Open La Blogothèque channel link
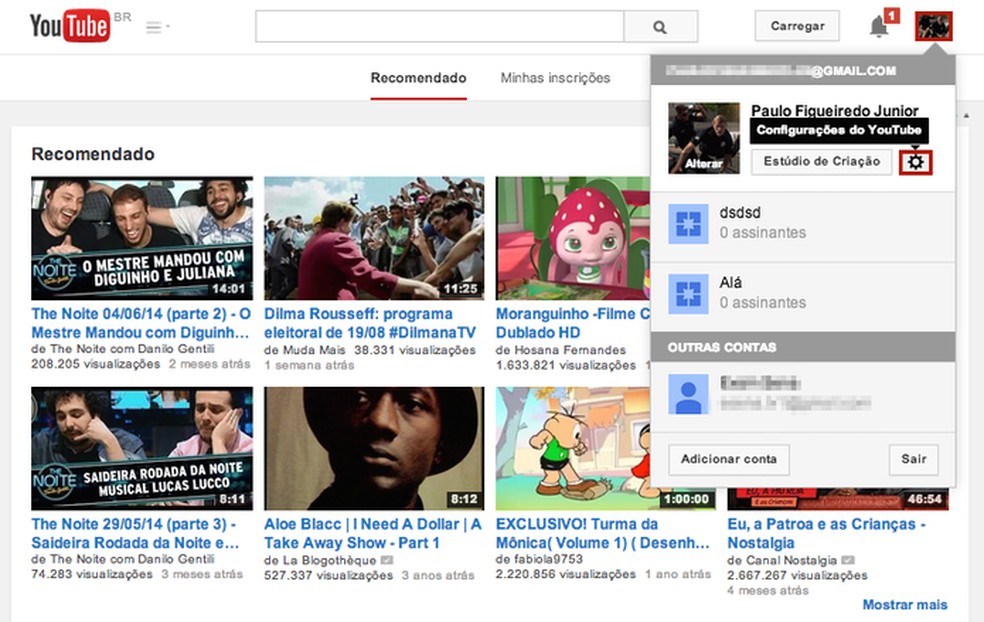This screenshot has height=622, width=984. pos(328,560)
